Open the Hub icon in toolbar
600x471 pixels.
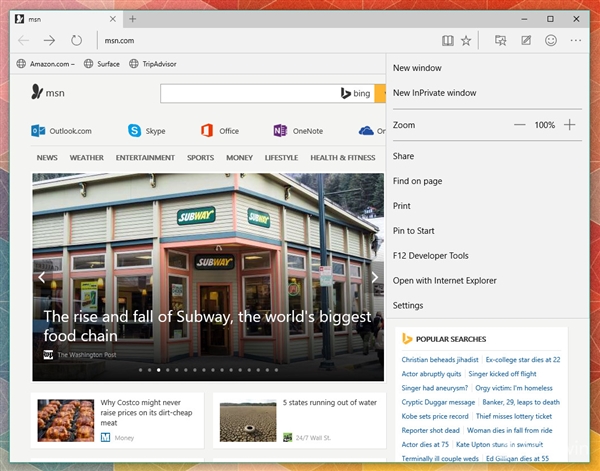click(500, 41)
